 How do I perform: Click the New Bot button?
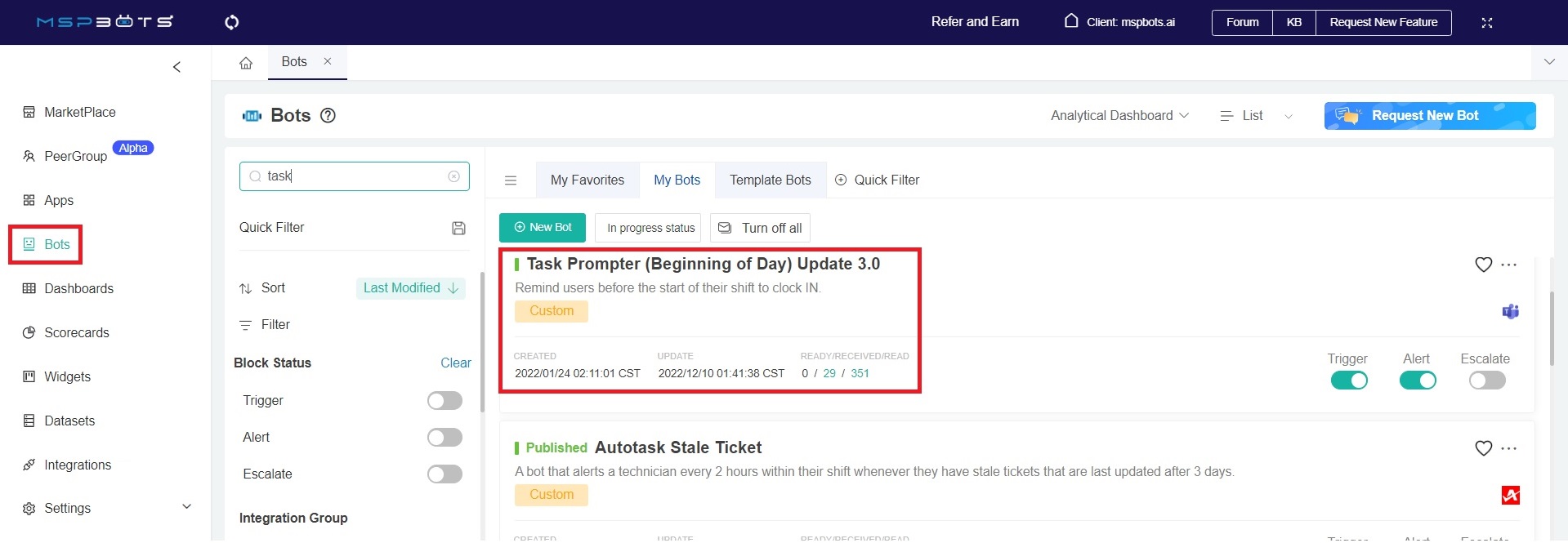pyautogui.click(x=543, y=228)
